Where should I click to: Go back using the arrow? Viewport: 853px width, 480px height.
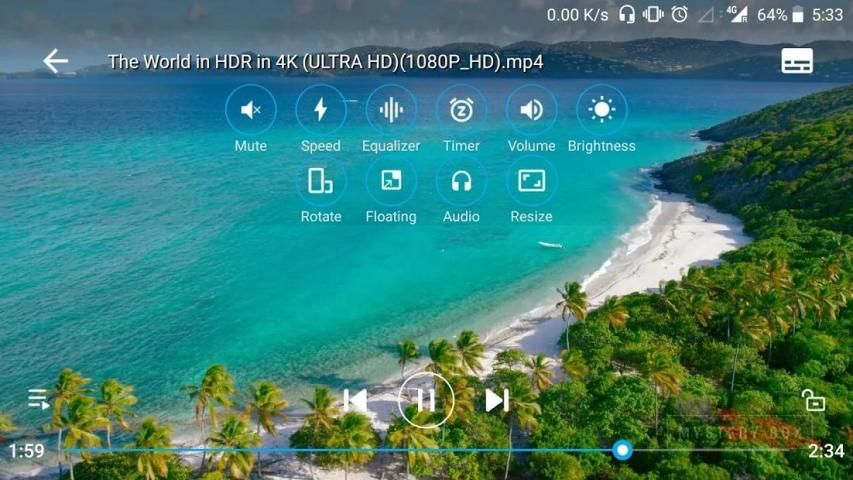55,62
